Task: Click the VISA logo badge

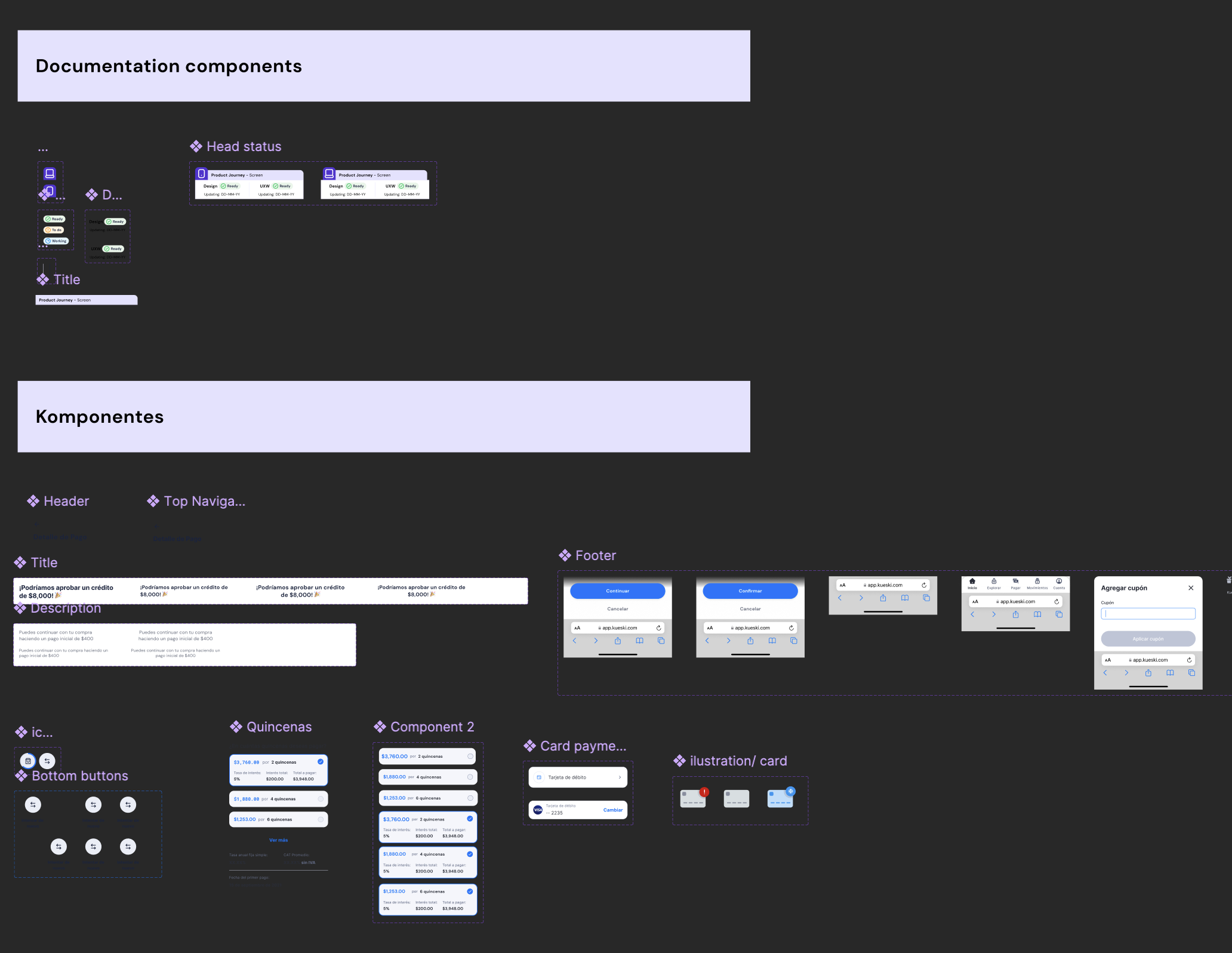Action: point(538,810)
